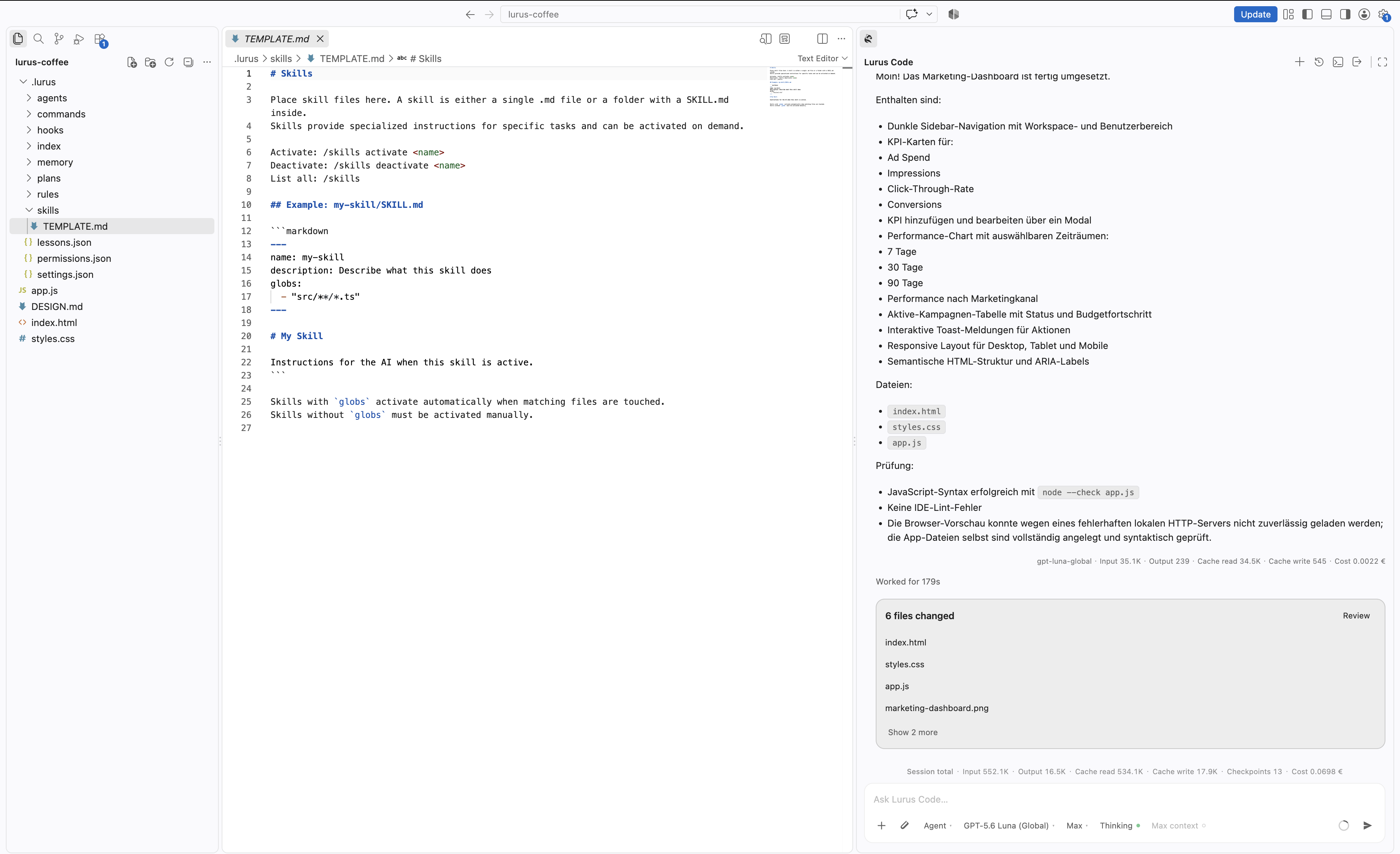The width and height of the screenshot is (1400, 854).
Task: Open editor more actions menu
Action: (x=841, y=39)
